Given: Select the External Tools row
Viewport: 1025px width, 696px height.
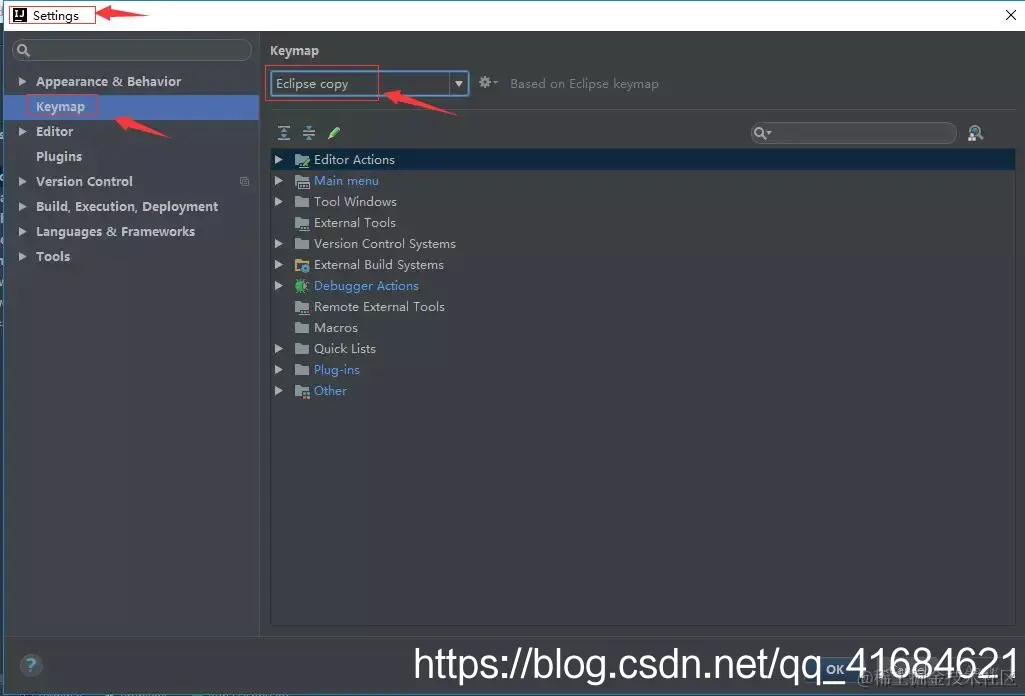Looking at the screenshot, I should coord(643,223).
